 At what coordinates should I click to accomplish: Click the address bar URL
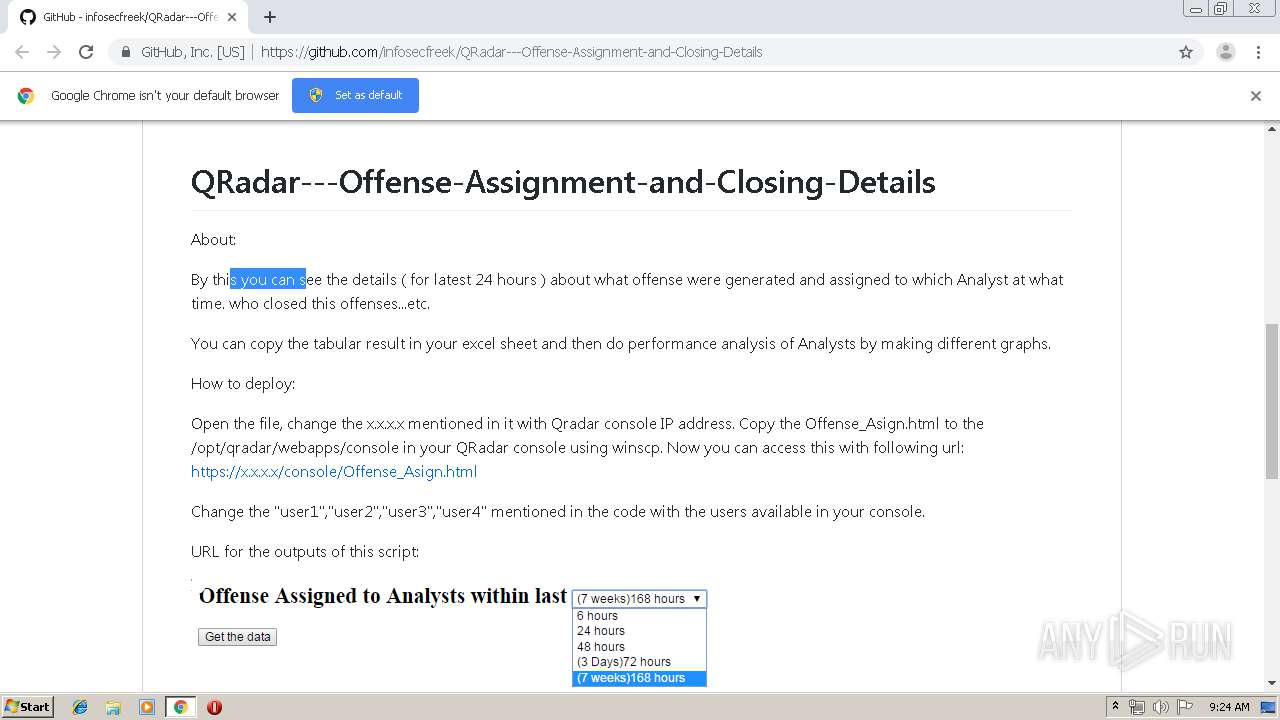click(511, 52)
